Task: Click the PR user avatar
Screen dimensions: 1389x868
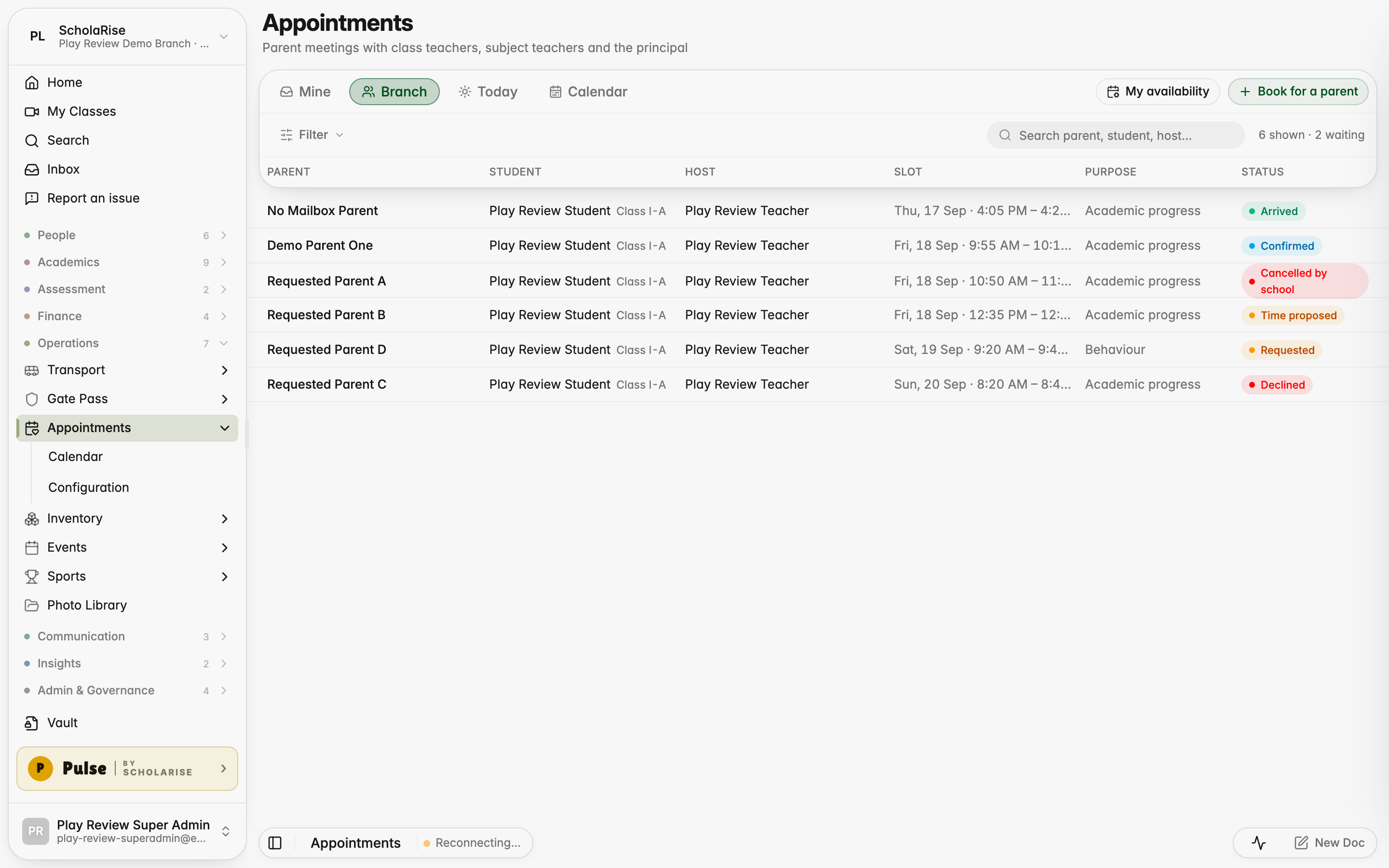Action: 36,831
